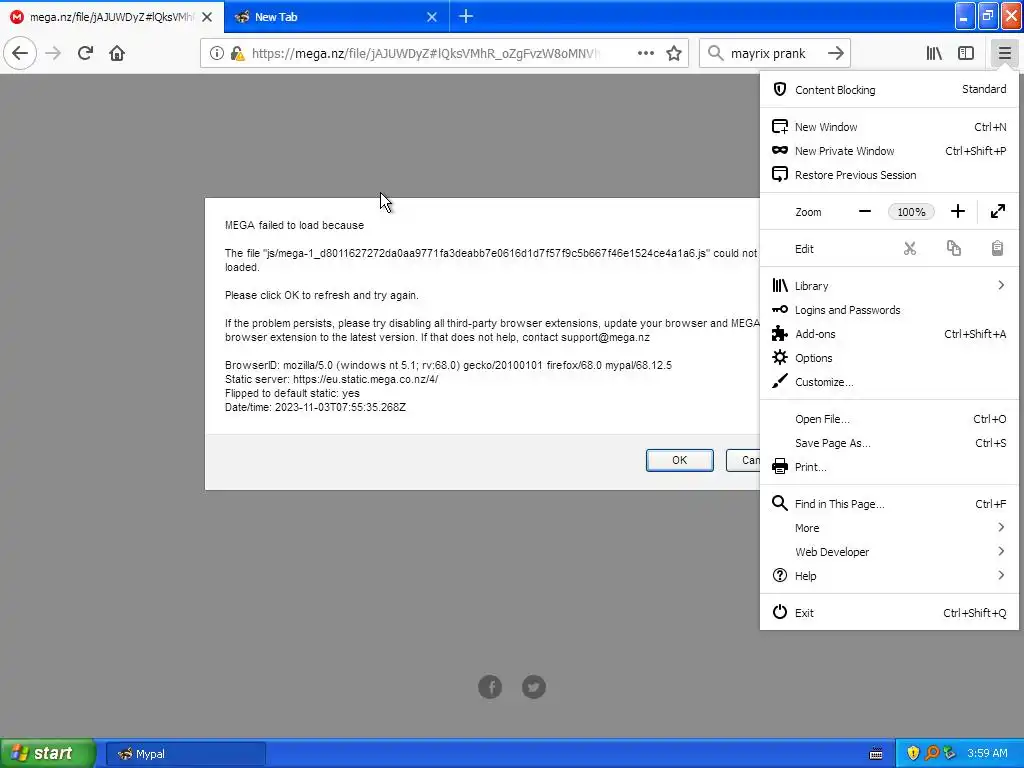Image resolution: width=1024 pixels, height=768 pixels.
Task: Open the Windows start menu
Action: click(x=48, y=753)
